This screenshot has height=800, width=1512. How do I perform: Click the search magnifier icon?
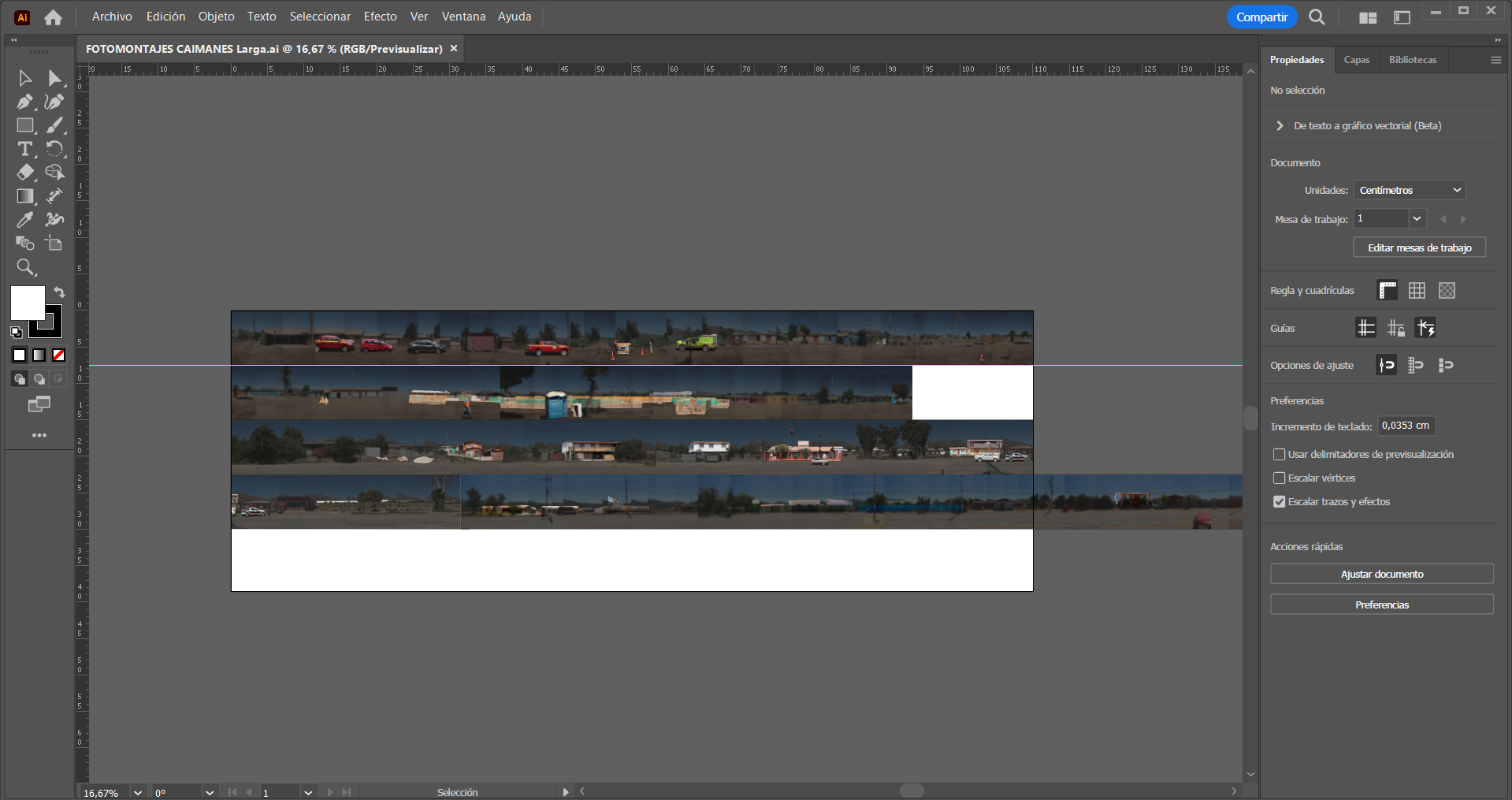[x=1317, y=17]
